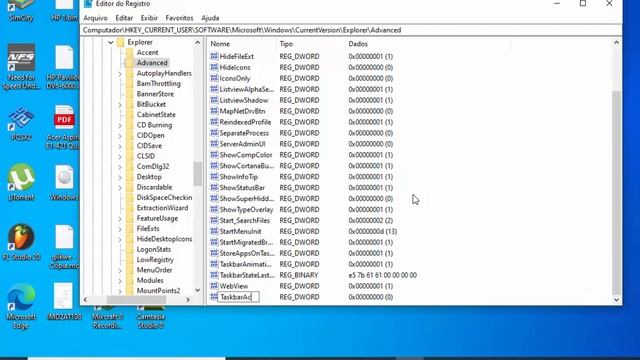640x360 pixels.
Task: Click the tree pane vertical scrollbar thumb
Action: [198, 174]
